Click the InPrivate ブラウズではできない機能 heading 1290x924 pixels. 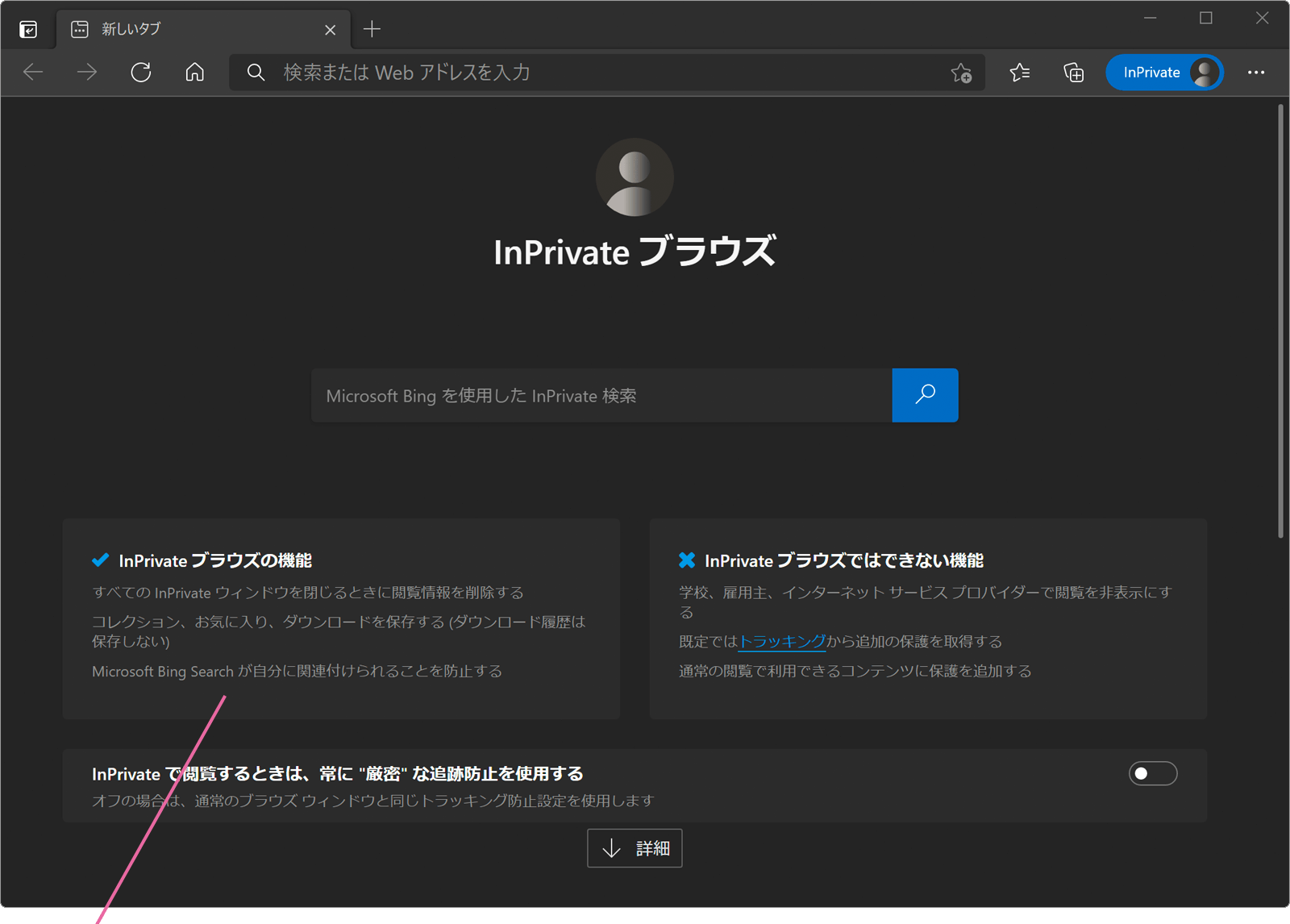tap(844, 560)
